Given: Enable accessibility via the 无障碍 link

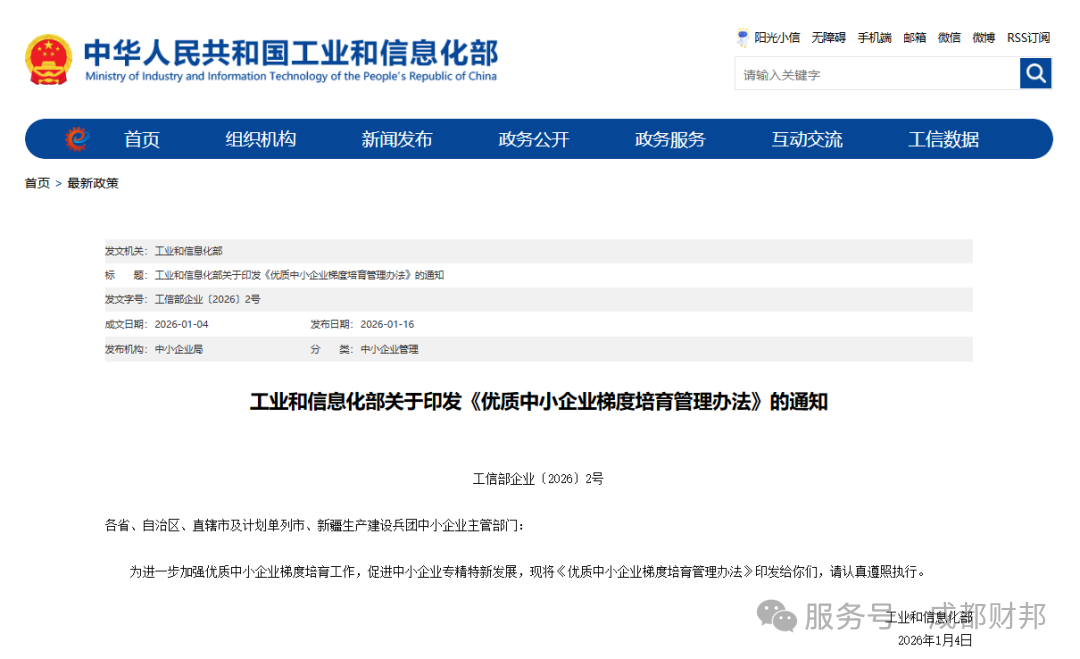Looking at the screenshot, I should (x=828, y=37).
